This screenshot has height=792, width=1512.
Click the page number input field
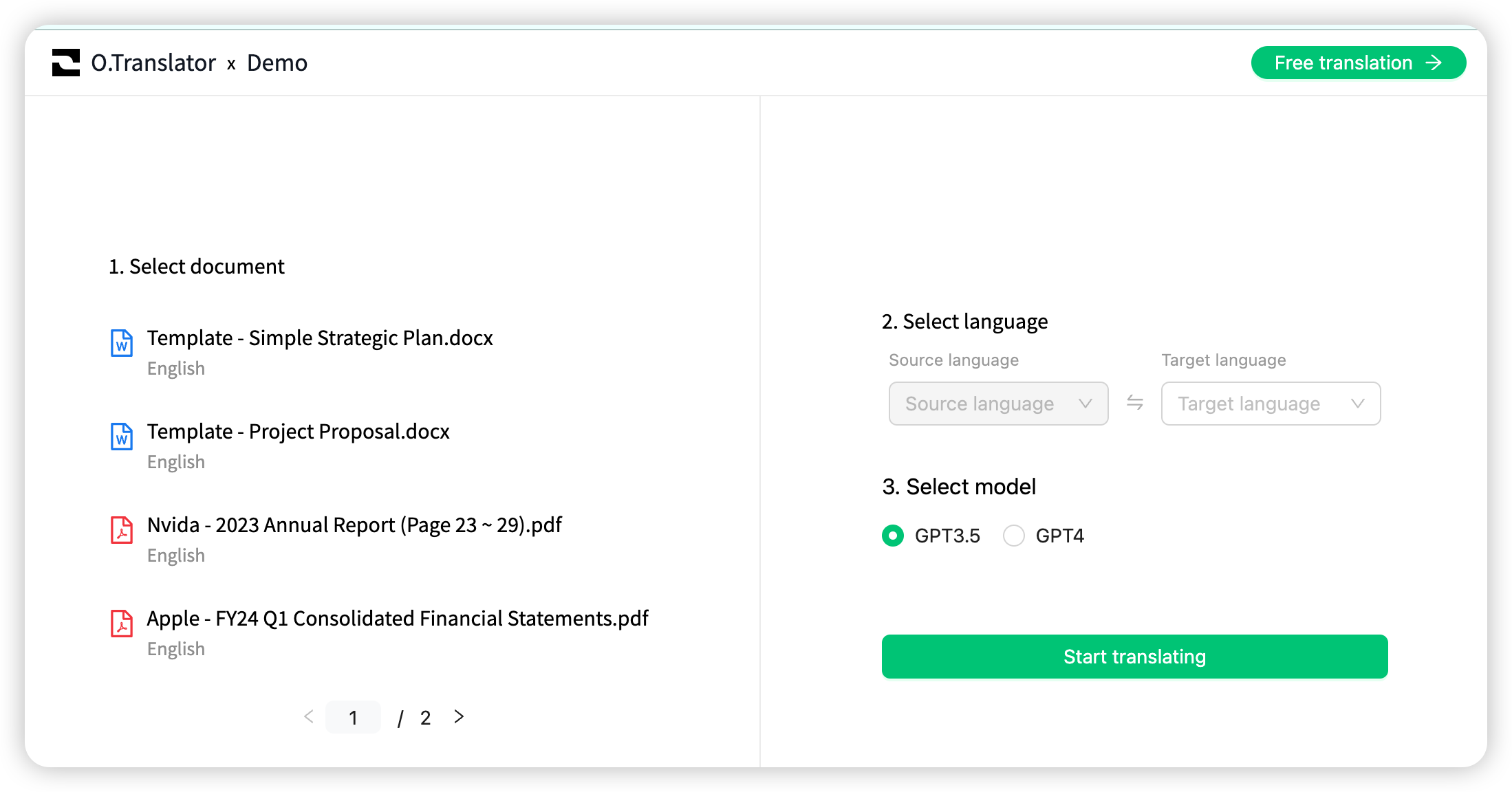click(x=353, y=717)
